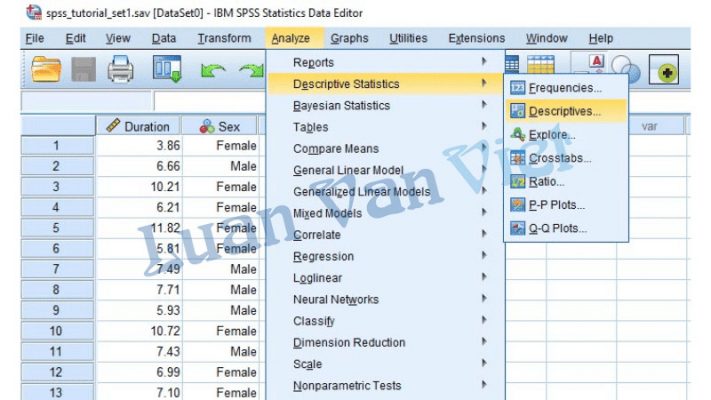This screenshot has height=400, width=711.
Task: Click the SPSS application icon in title bar
Action: pyautogui.click(x=34, y=12)
